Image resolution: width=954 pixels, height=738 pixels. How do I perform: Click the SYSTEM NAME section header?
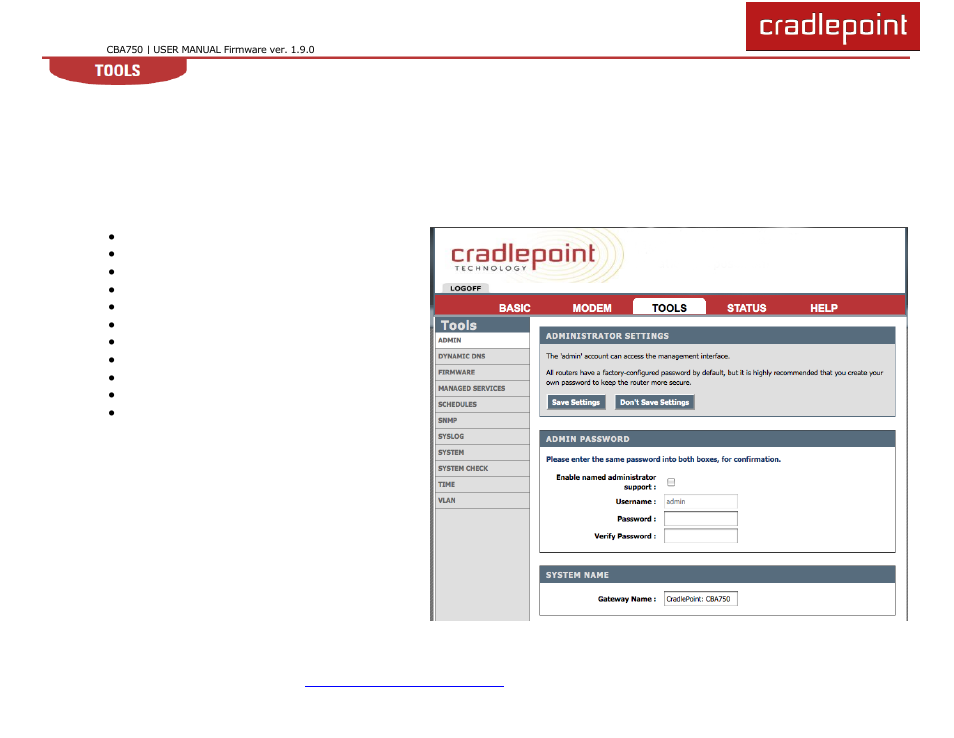[x=717, y=574]
